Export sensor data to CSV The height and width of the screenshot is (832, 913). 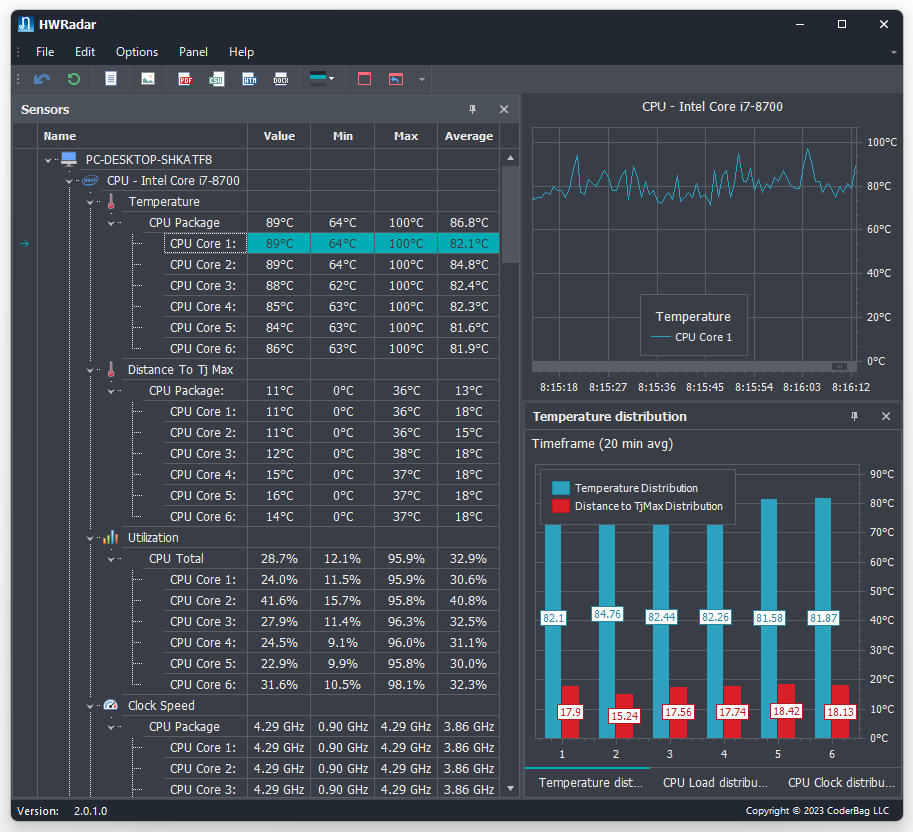coord(217,79)
